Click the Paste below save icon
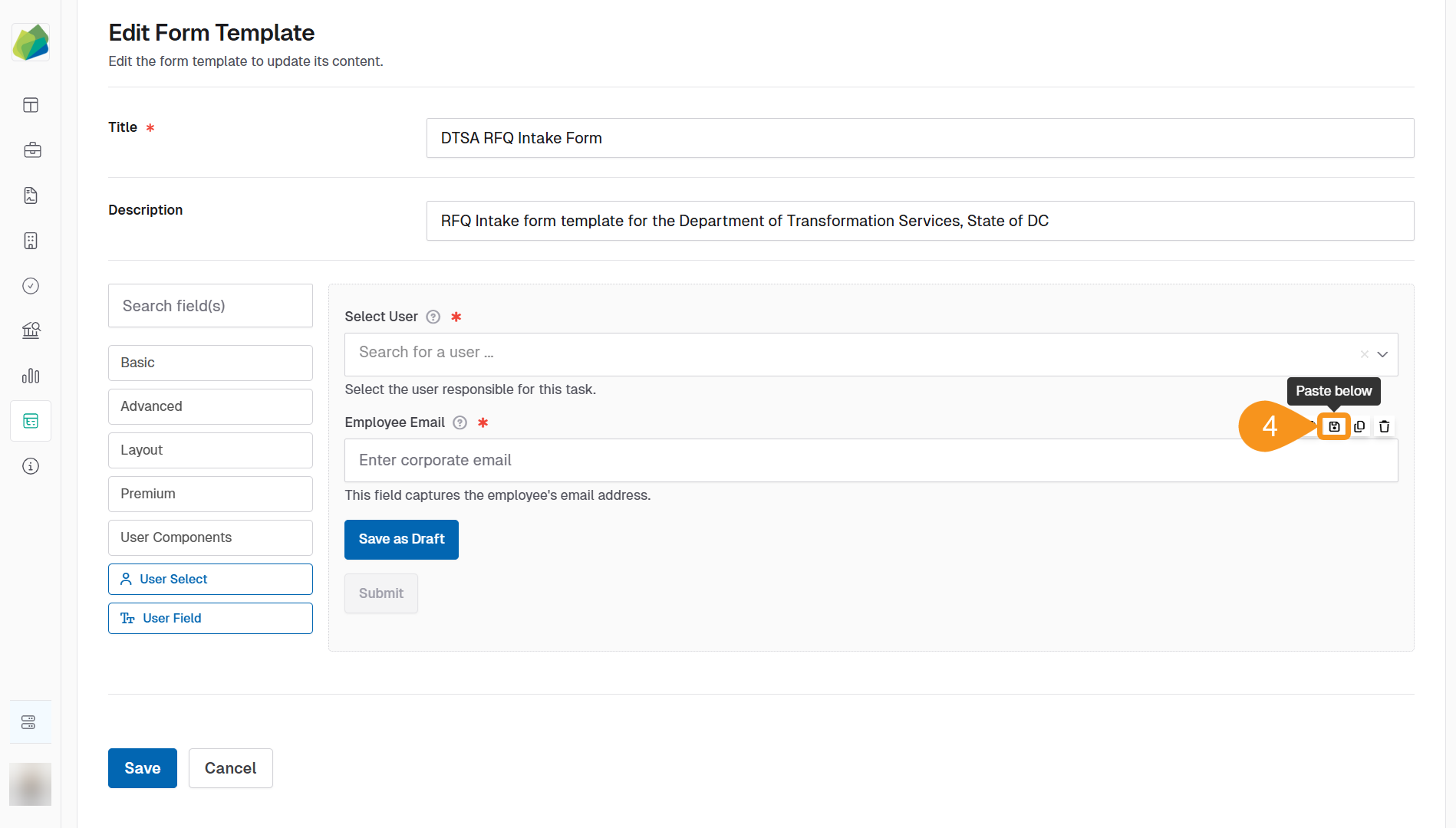1456x828 pixels. (1333, 426)
